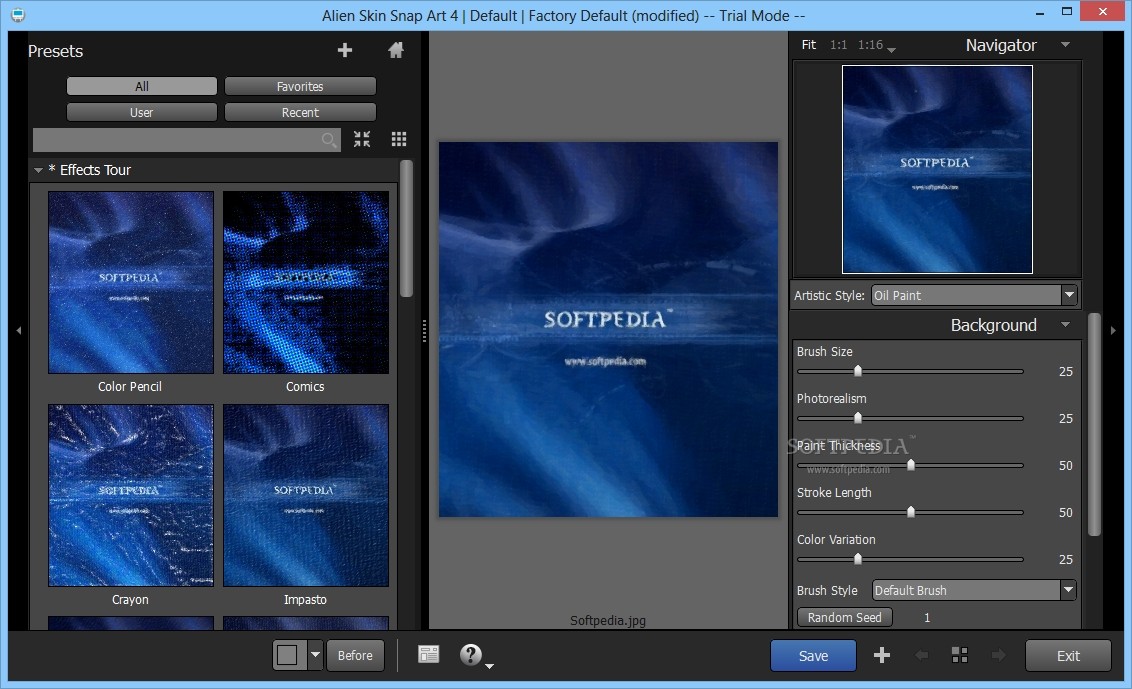Click app icon in title bar
The image size is (1132, 689).
[17, 14]
